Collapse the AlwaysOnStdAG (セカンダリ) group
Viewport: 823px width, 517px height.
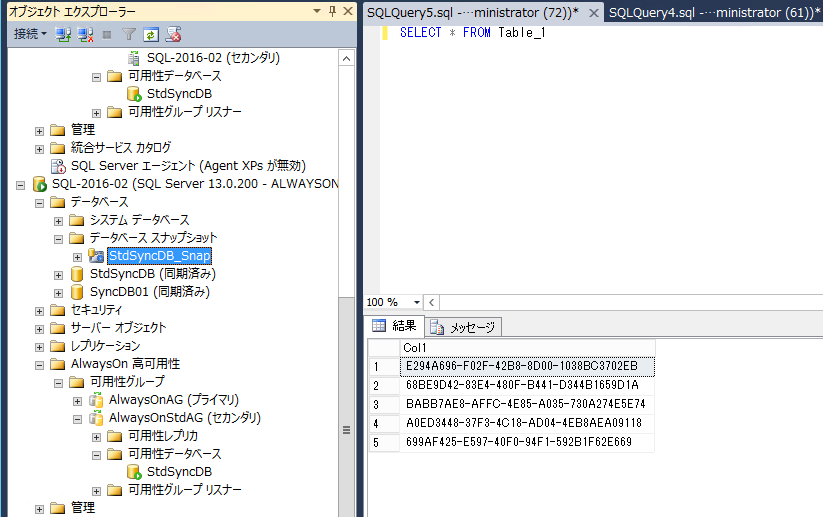[x=78, y=419]
